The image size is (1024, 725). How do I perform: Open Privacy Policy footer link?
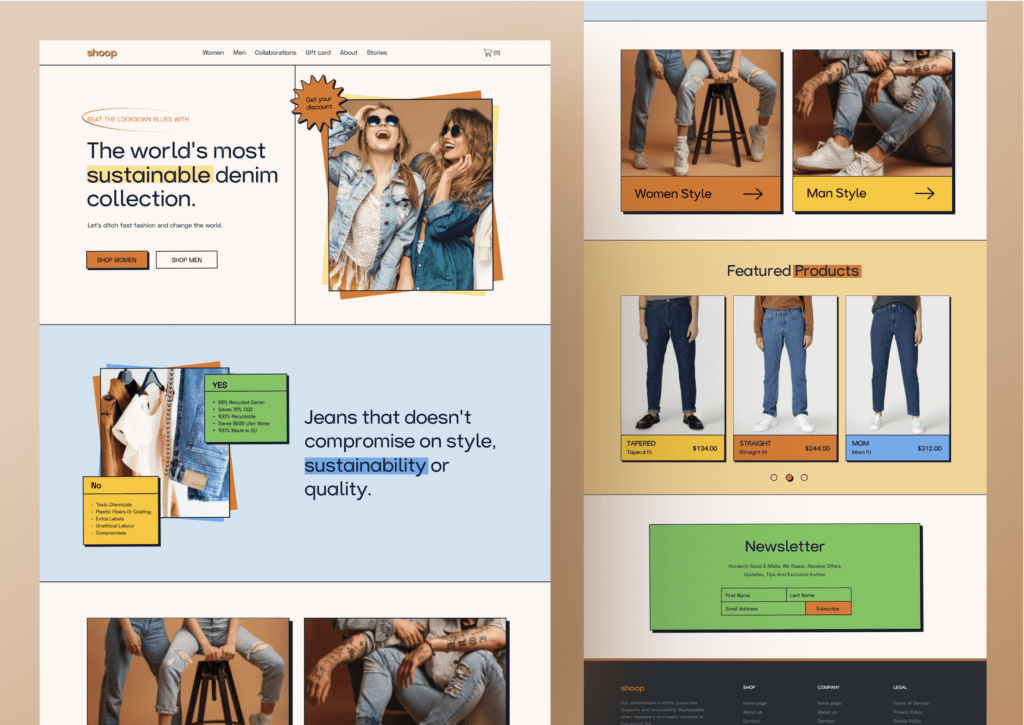click(907, 713)
